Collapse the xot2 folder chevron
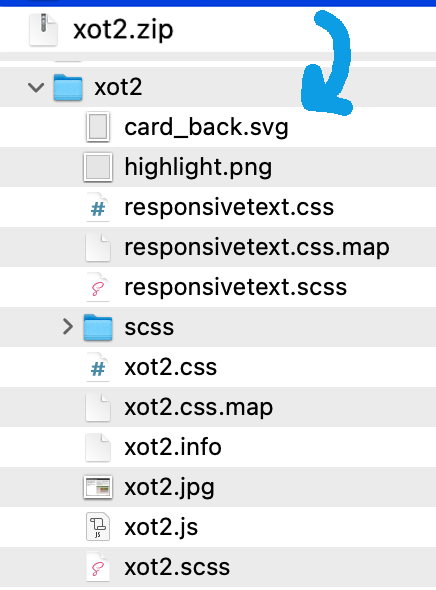Viewport: 436px width, 590px height. coord(36,87)
